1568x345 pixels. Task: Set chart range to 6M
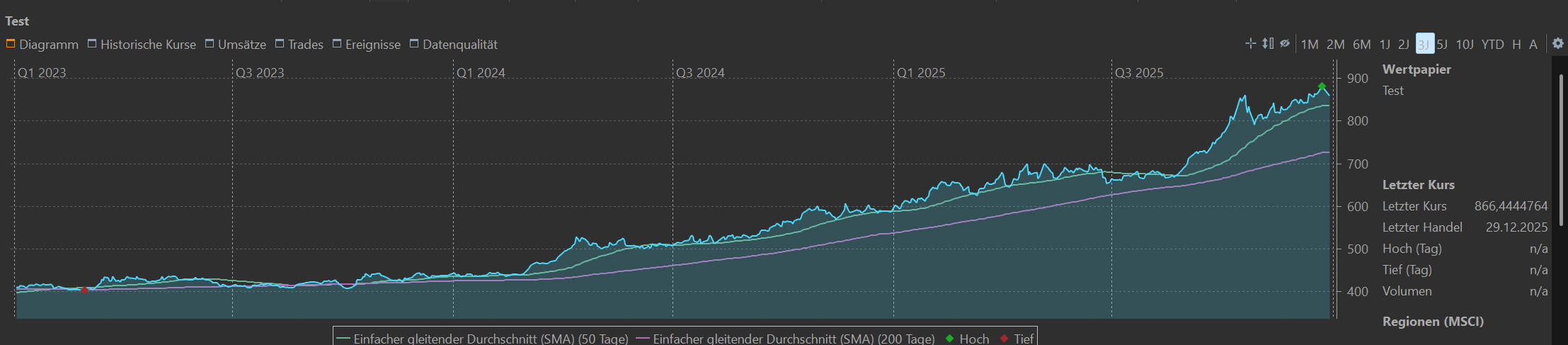click(x=1362, y=44)
